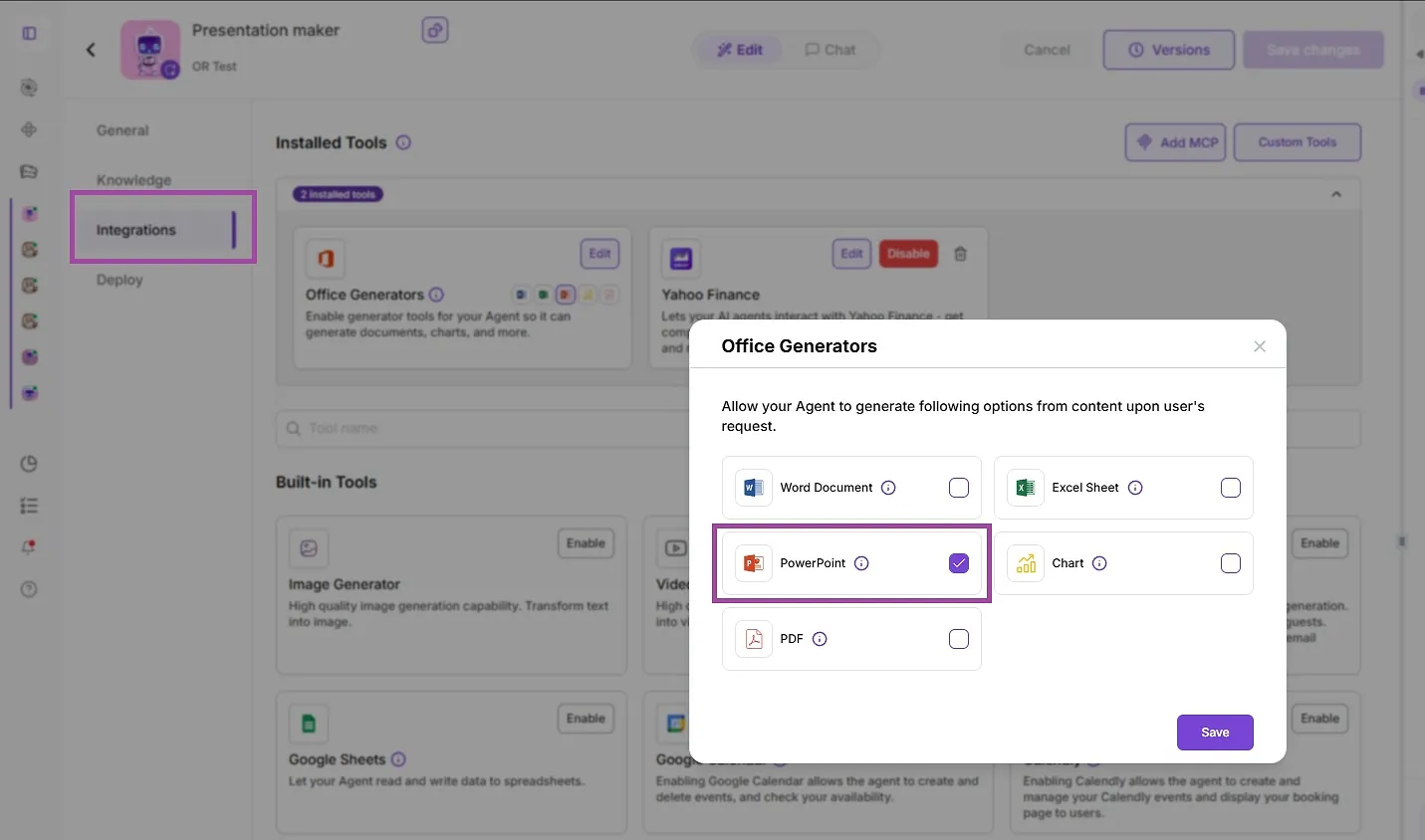This screenshot has height=840, width=1425.
Task: Click the Yahoo Finance card icon
Action: tap(681, 259)
